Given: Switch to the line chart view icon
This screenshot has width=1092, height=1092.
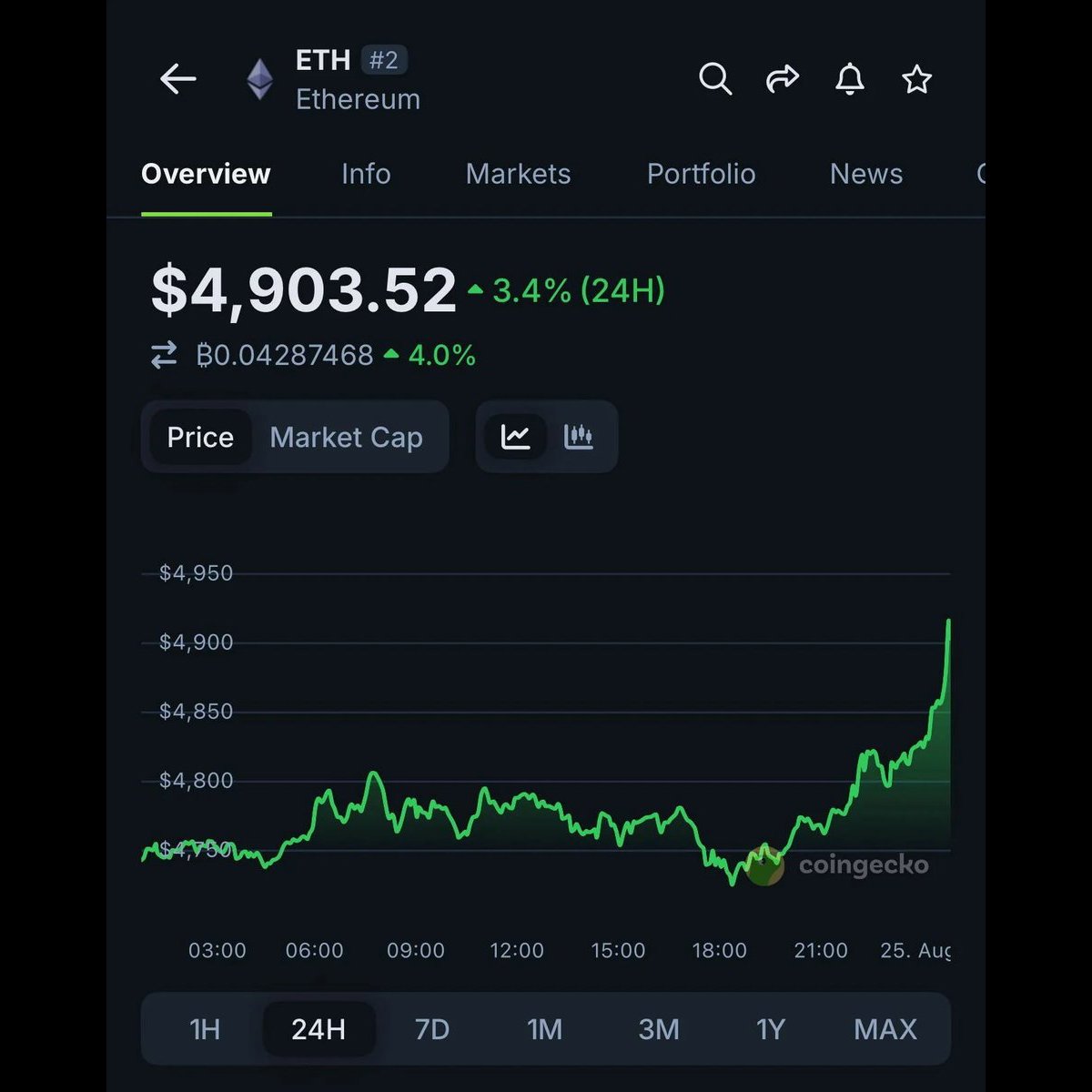Looking at the screenshot, I should pos(516,437).
